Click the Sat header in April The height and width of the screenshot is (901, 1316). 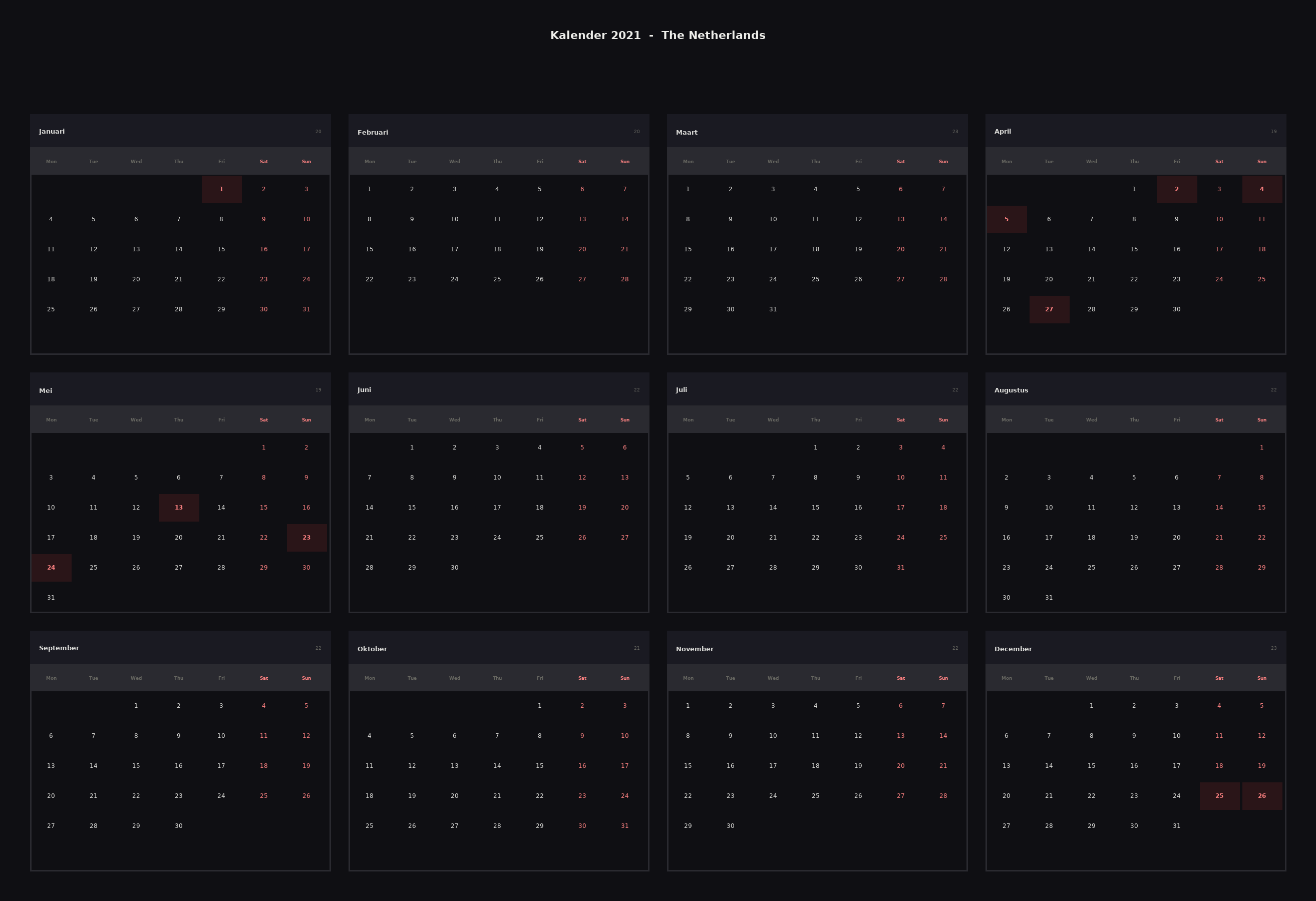pyautogui.click(x=1219, y=162)
